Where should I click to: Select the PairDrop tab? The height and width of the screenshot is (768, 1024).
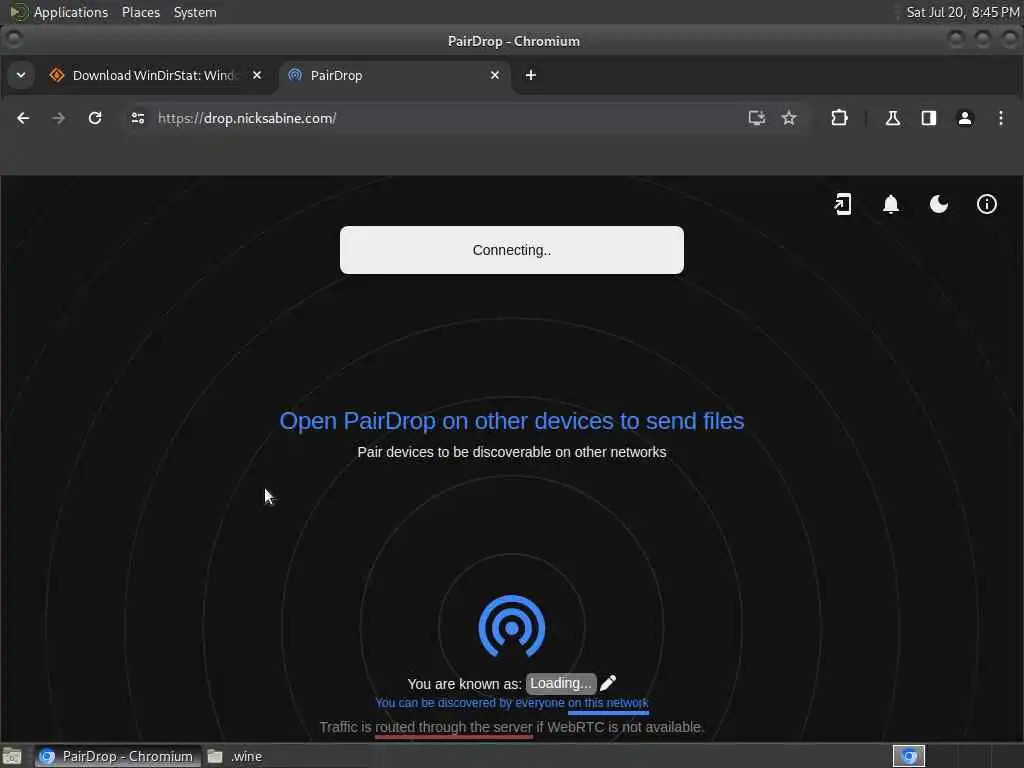pos(392,75)
